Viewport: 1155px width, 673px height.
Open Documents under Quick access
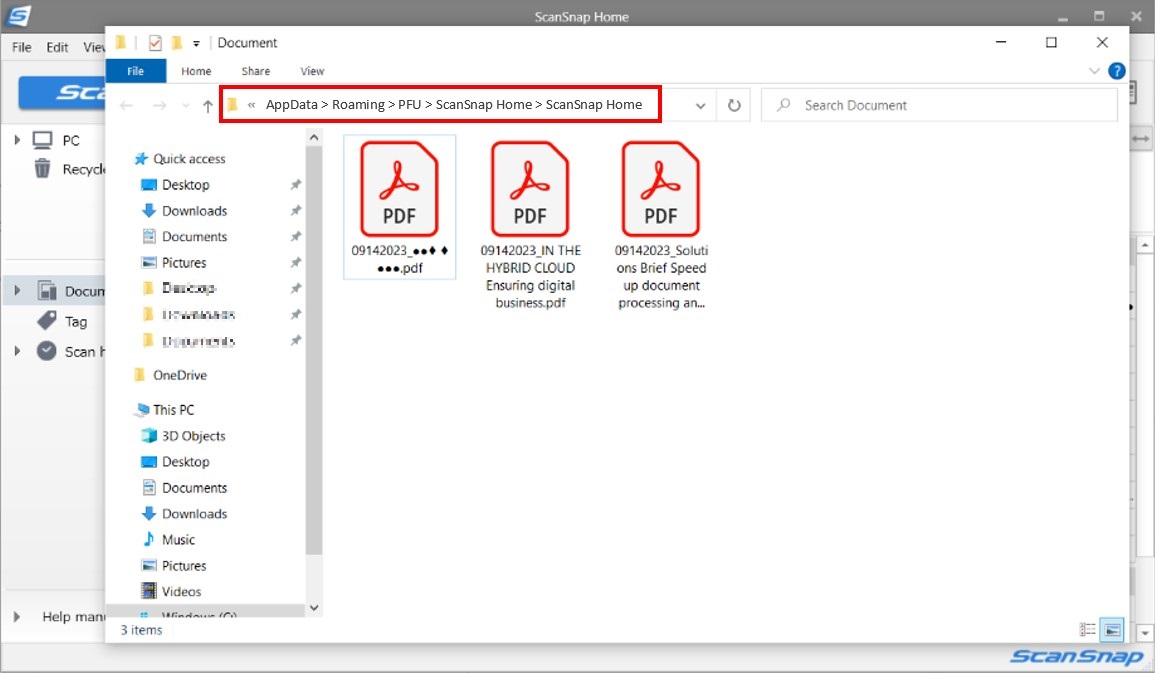pos(194,236)
